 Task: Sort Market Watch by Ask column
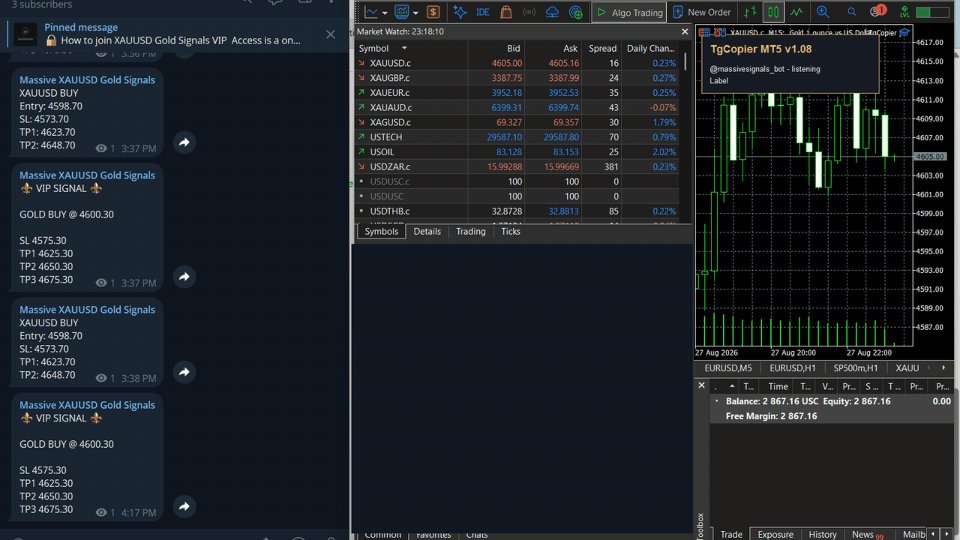(570, 48)
